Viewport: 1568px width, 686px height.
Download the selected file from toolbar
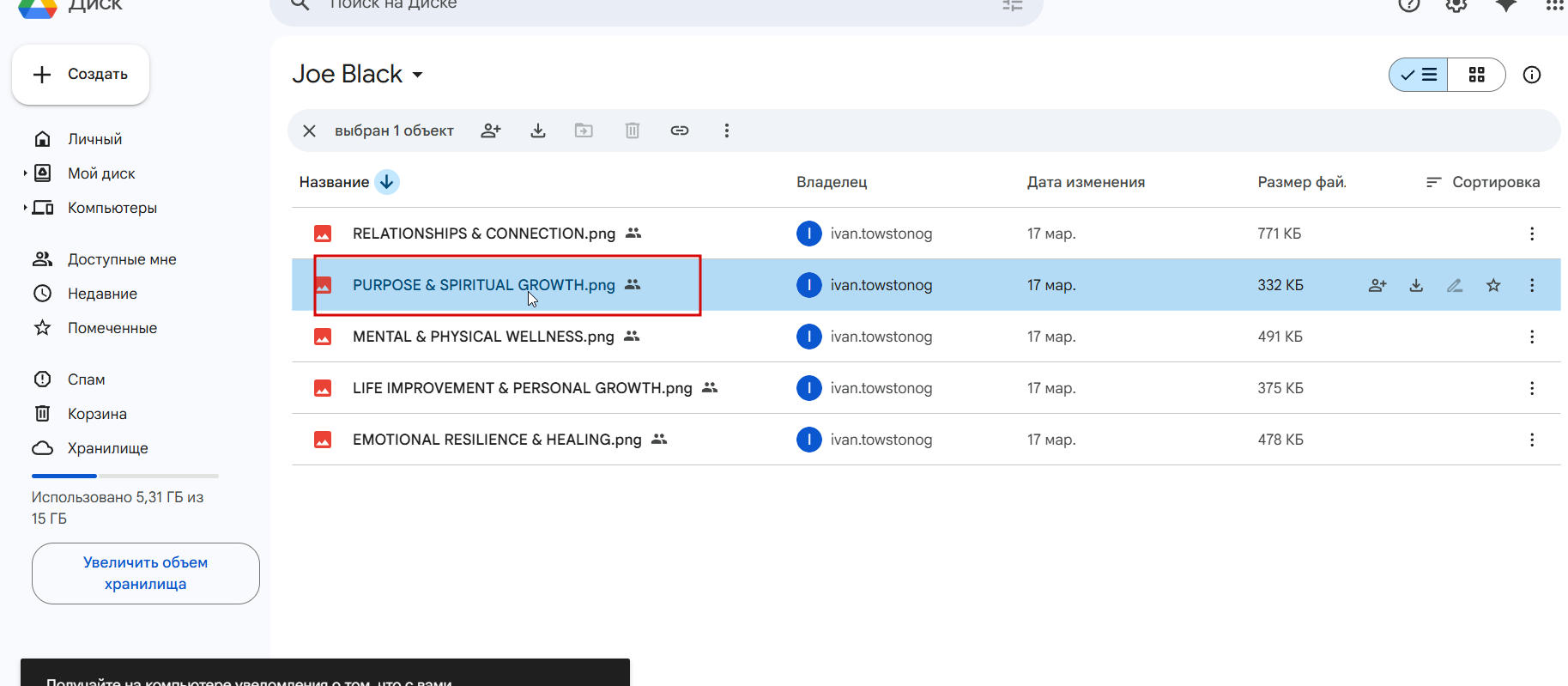[x=538, y=131]
